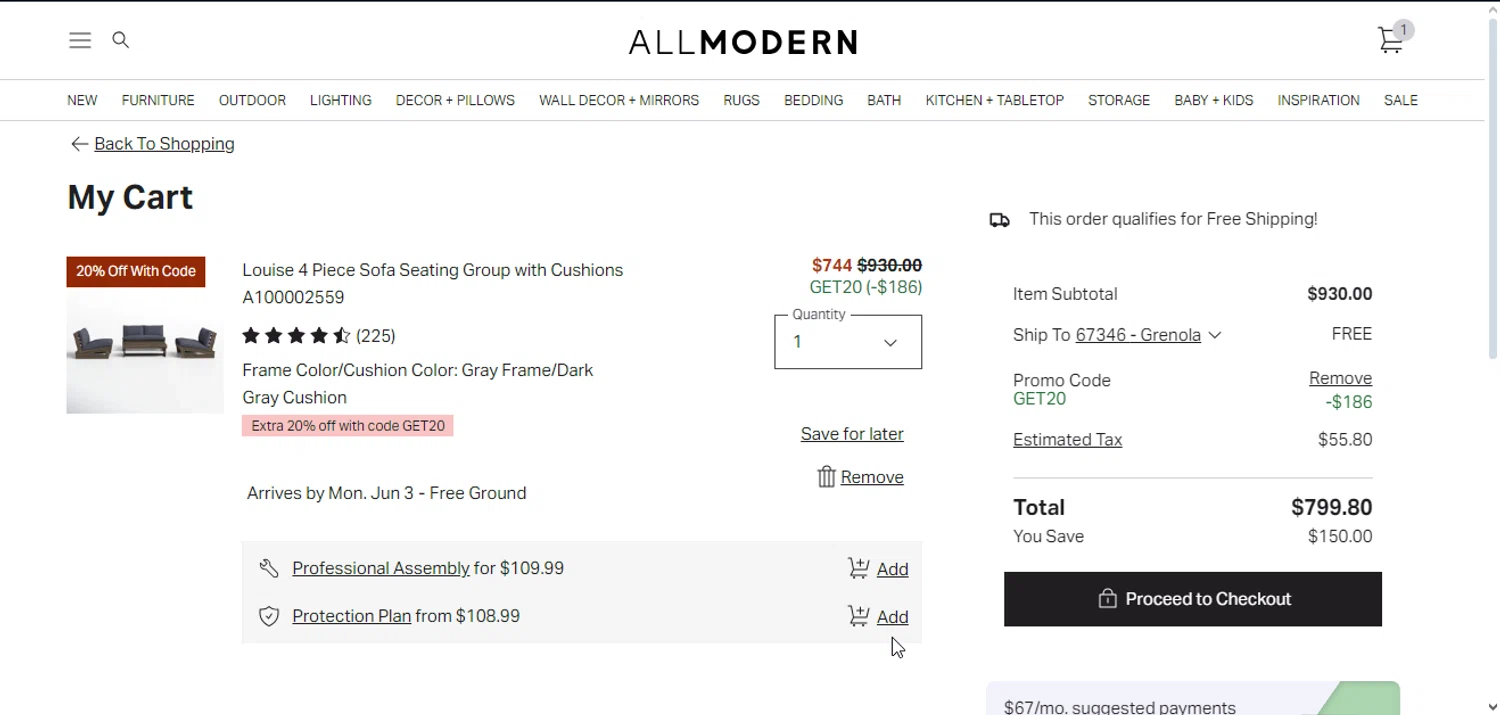Open the Quantity dropdown

[847, 342]
